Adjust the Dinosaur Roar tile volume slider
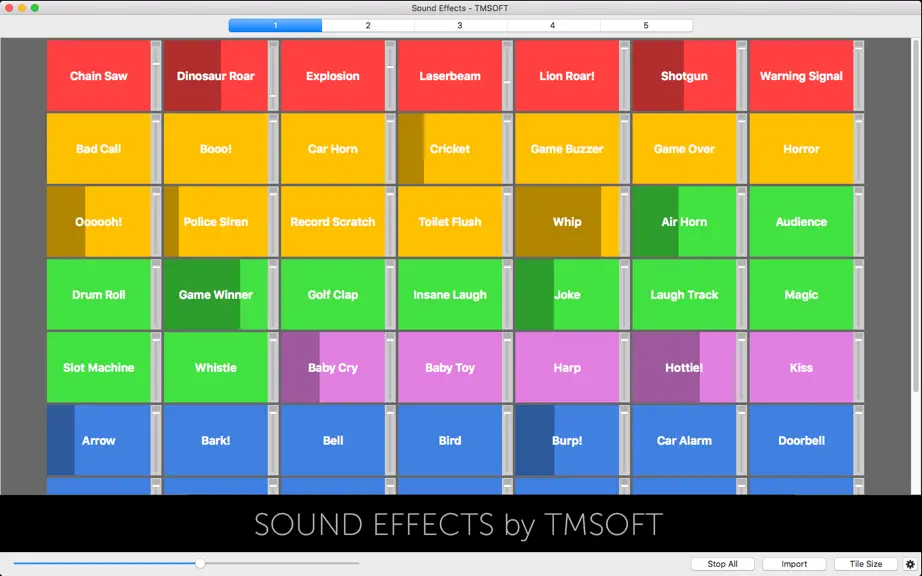 tap(273, 76)
